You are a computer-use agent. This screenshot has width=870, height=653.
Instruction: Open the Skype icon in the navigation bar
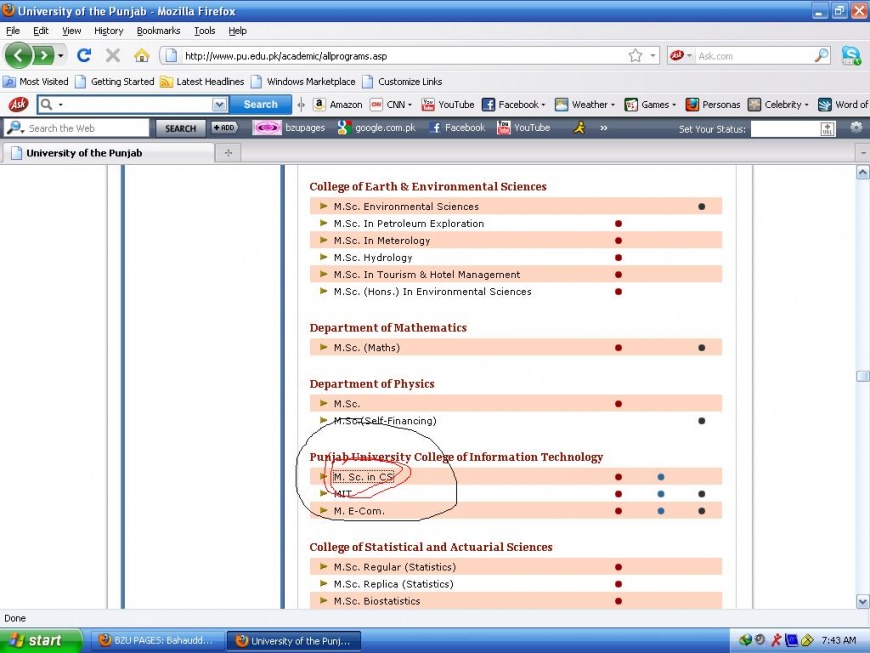851,56
